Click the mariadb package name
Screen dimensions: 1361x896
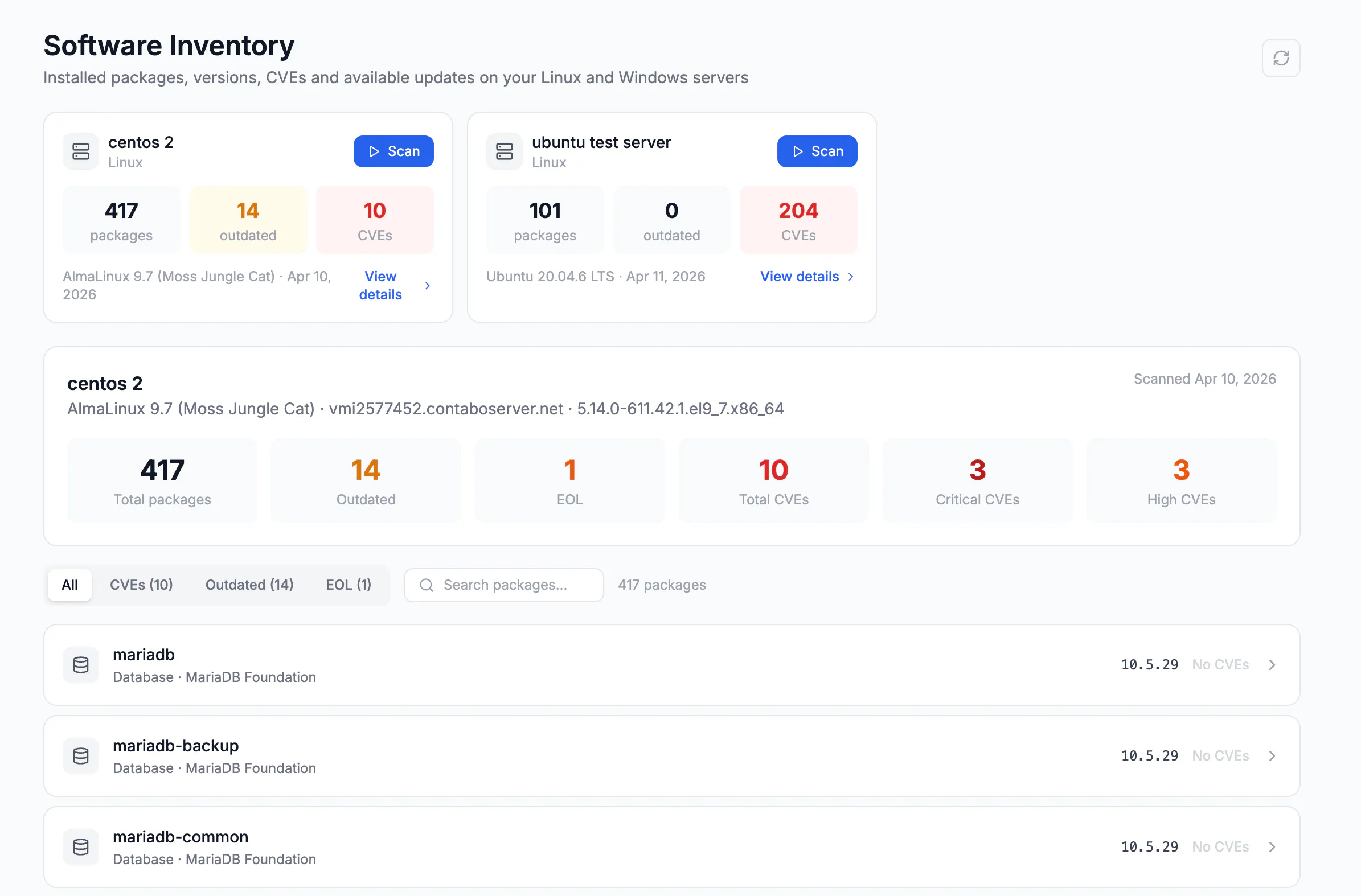[144, 655]
